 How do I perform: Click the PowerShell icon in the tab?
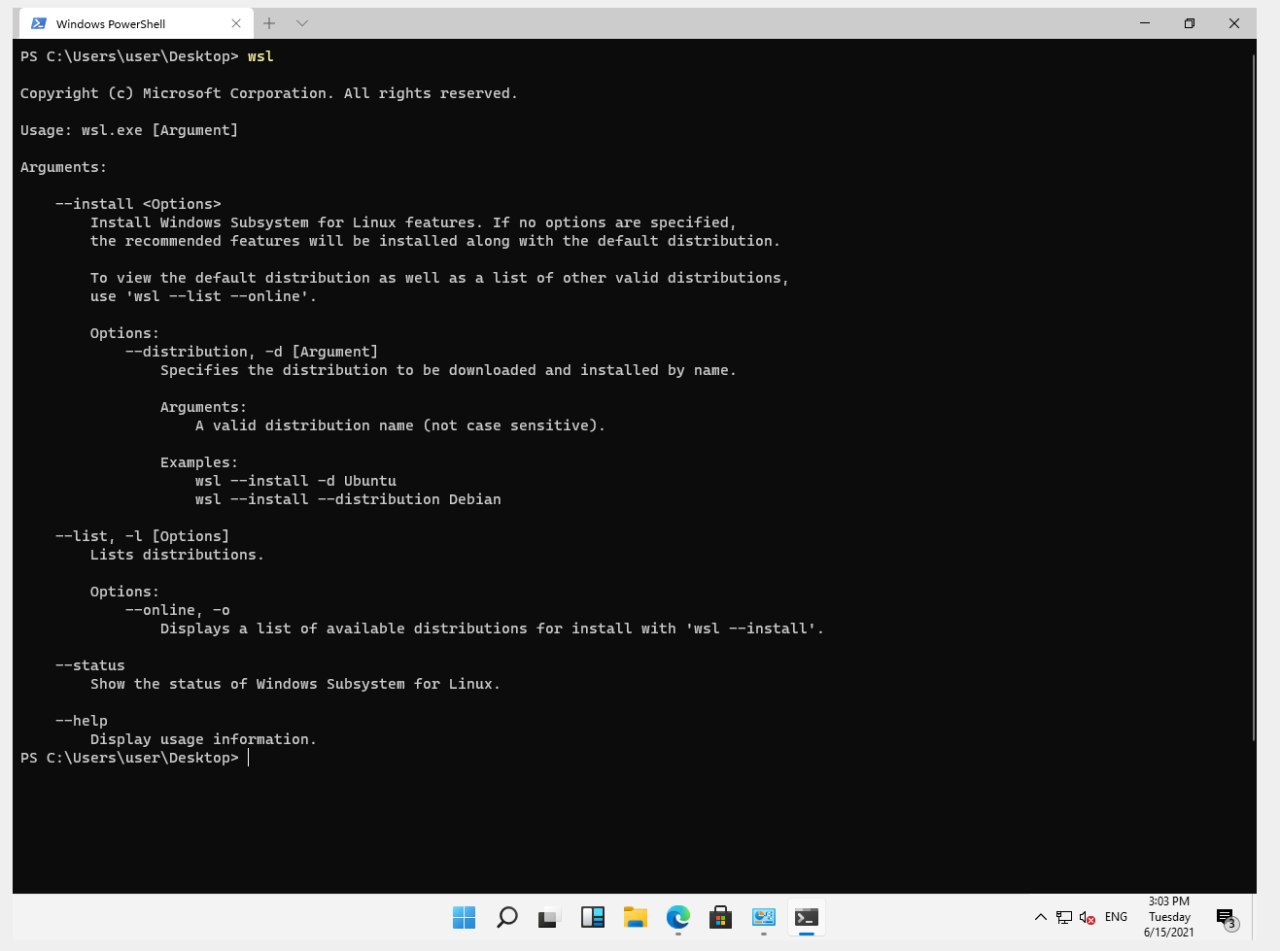[x=38, y=23]
